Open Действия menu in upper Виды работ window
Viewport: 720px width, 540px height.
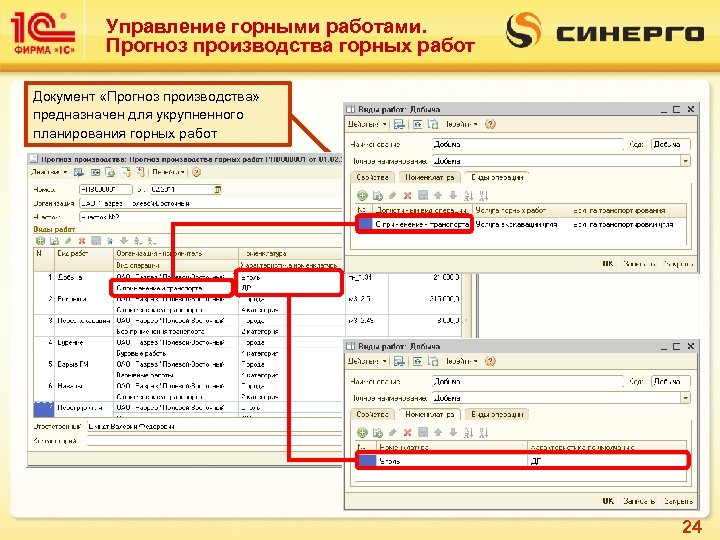367,124
